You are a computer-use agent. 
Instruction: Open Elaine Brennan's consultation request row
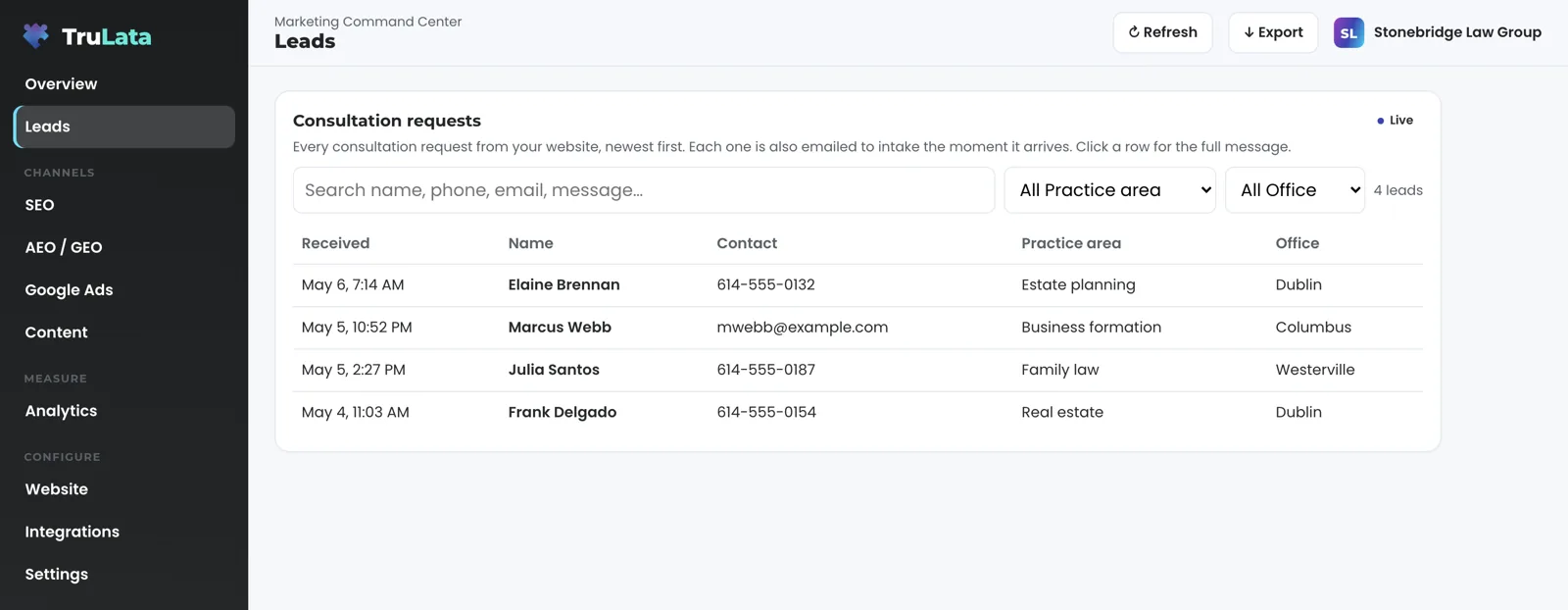pos(857,285)
